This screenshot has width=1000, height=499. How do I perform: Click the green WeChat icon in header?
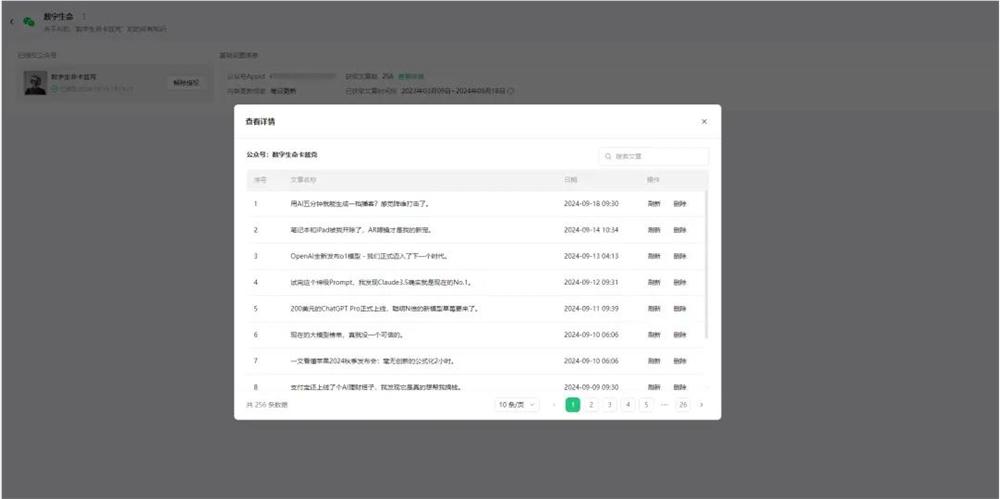[x=29, y=22]
